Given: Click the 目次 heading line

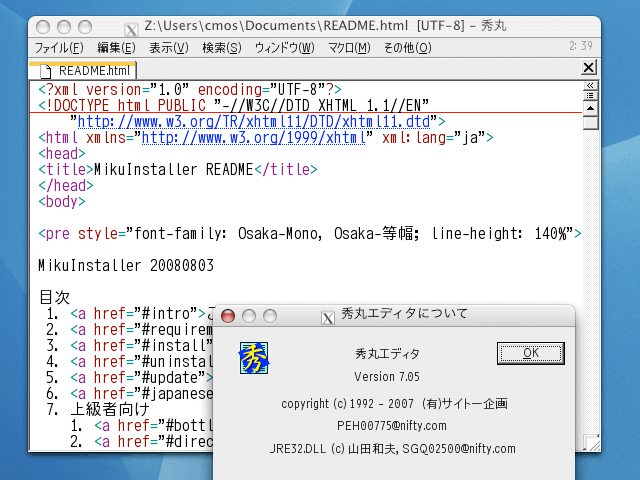Looking at the screenshot, I should click(x=54, y=298).
